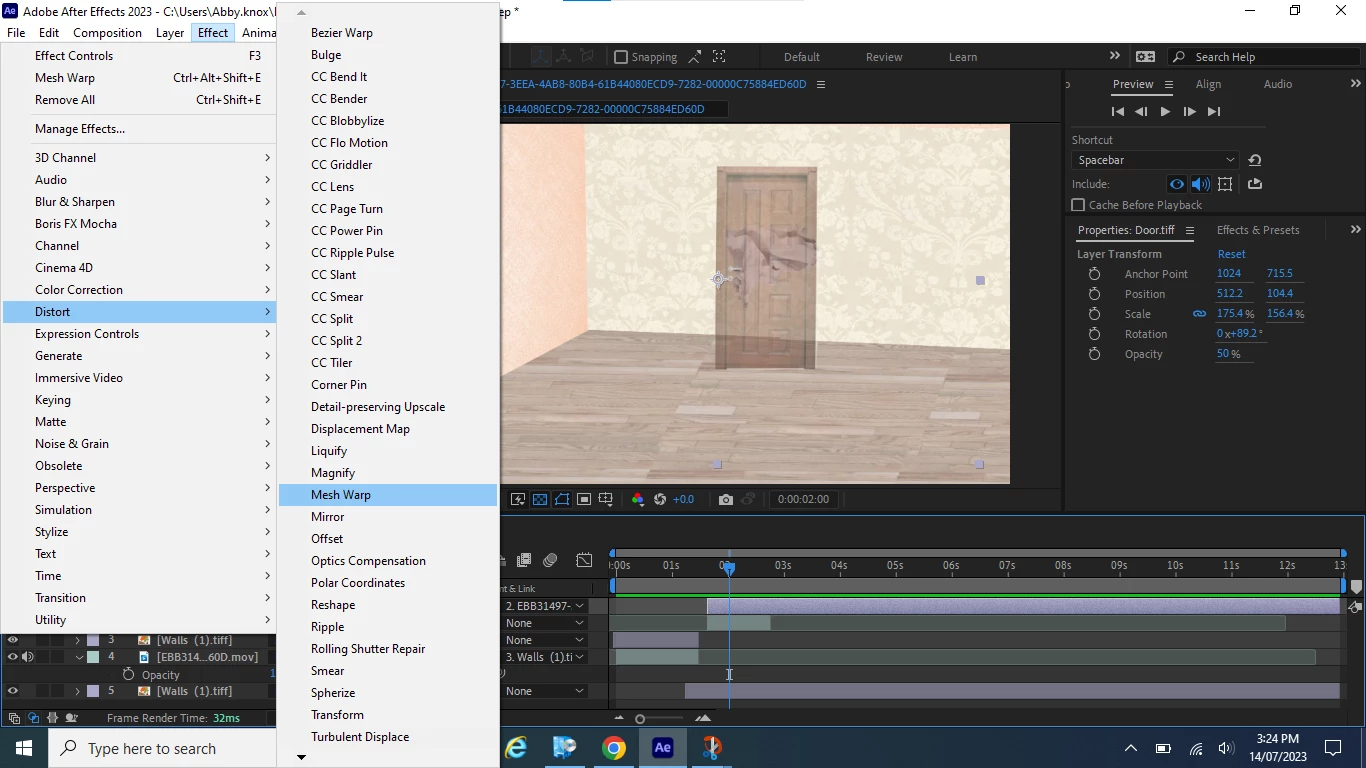The width and height of the screenshot is (1366, 768).
Task: Click Reset in Layer Transform
Action: (1231, 254)
